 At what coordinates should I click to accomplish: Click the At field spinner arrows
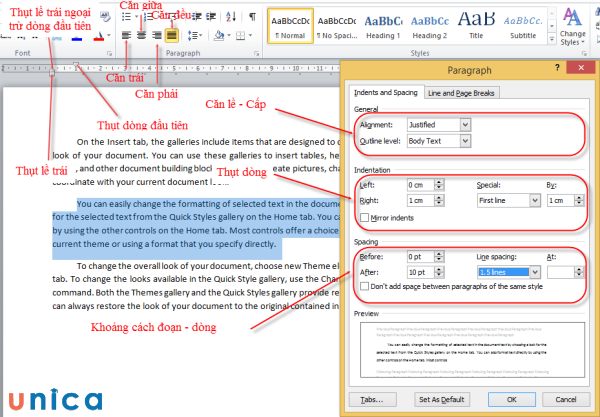[x=579, y=272]
